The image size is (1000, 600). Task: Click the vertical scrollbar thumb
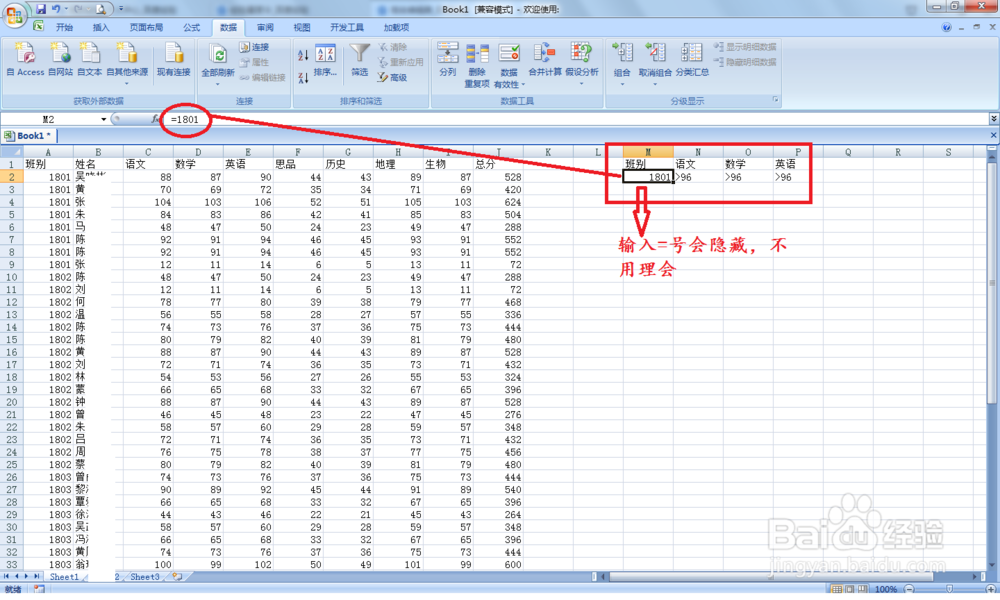992,281
